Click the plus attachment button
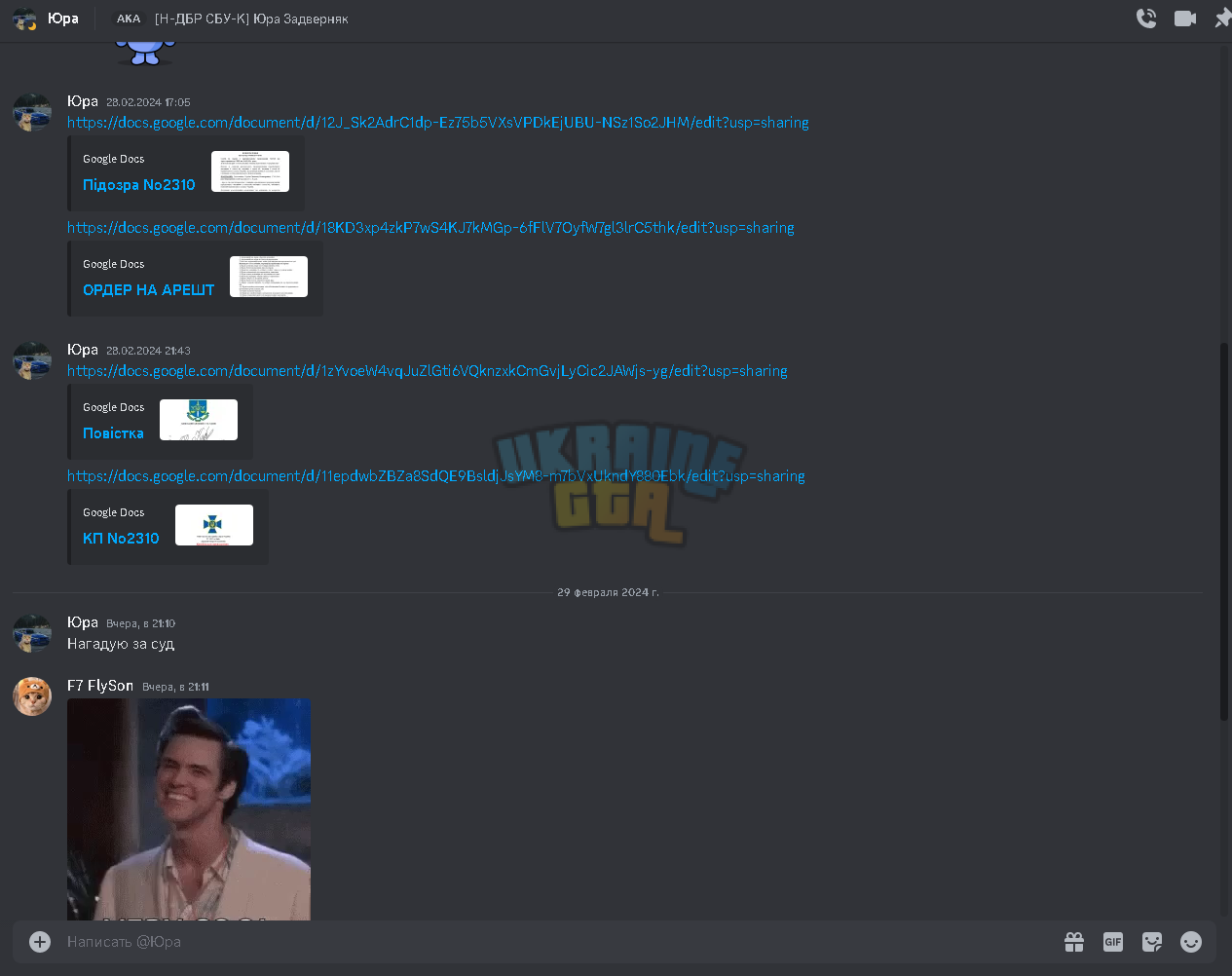 [x=40, y=942]
